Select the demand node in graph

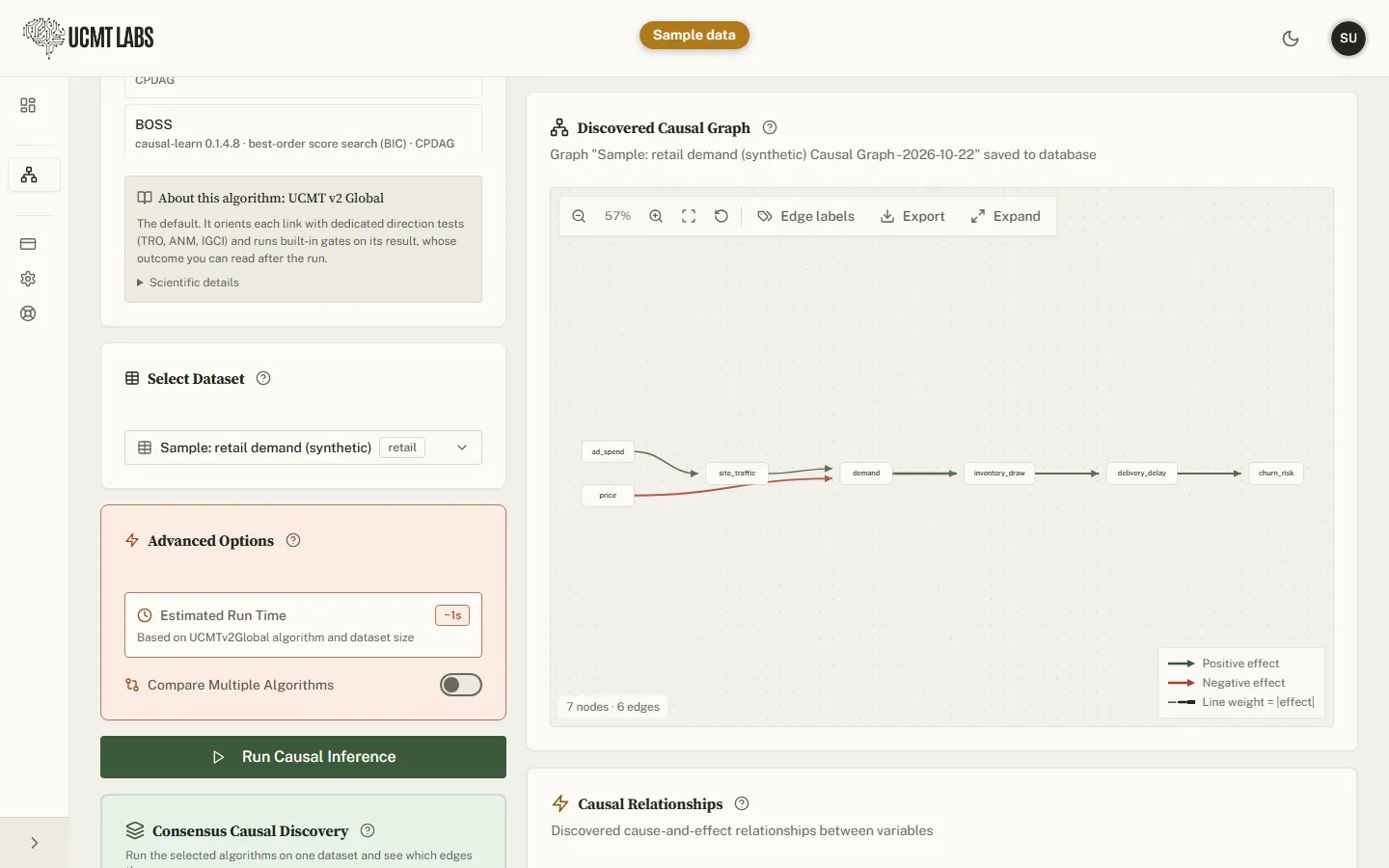coord(866,473)
